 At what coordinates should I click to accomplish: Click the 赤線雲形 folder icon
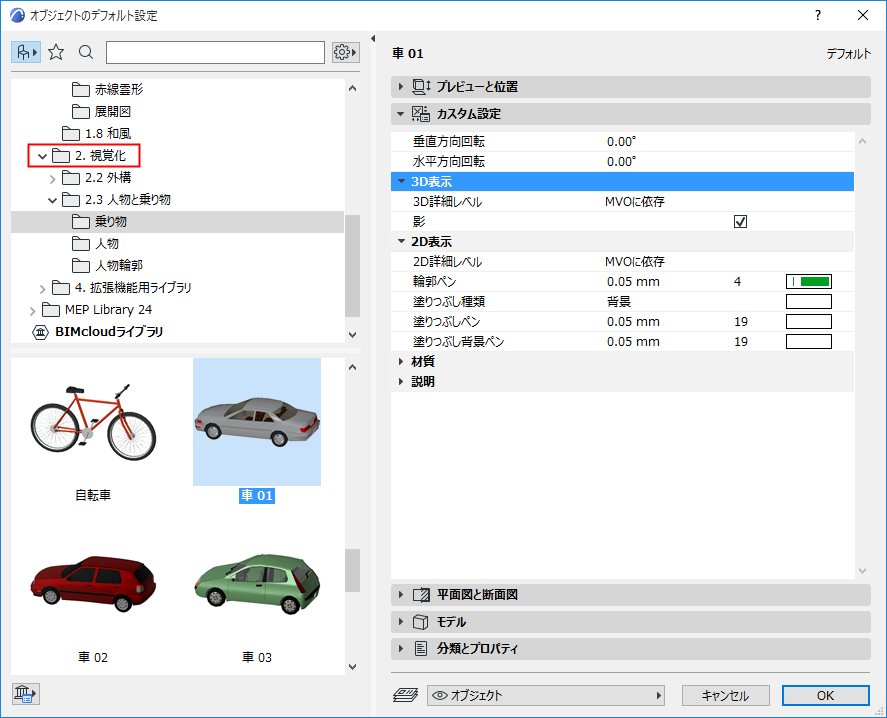click(81, 89)
